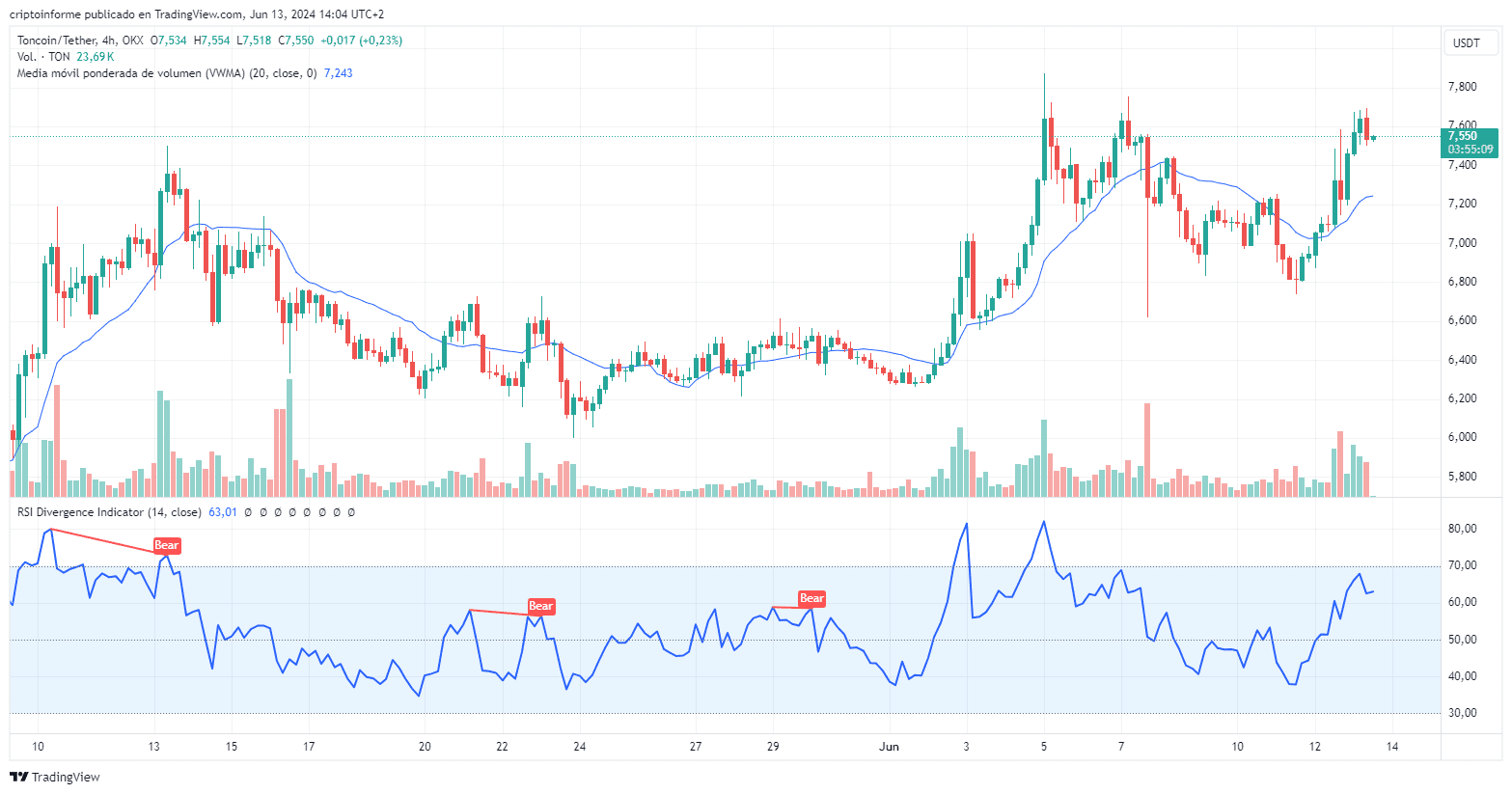The width and height of the screenshot is (1512, 794).
Task: Click the 60,00 RSI axis label
Action: tap(1462, 602)
